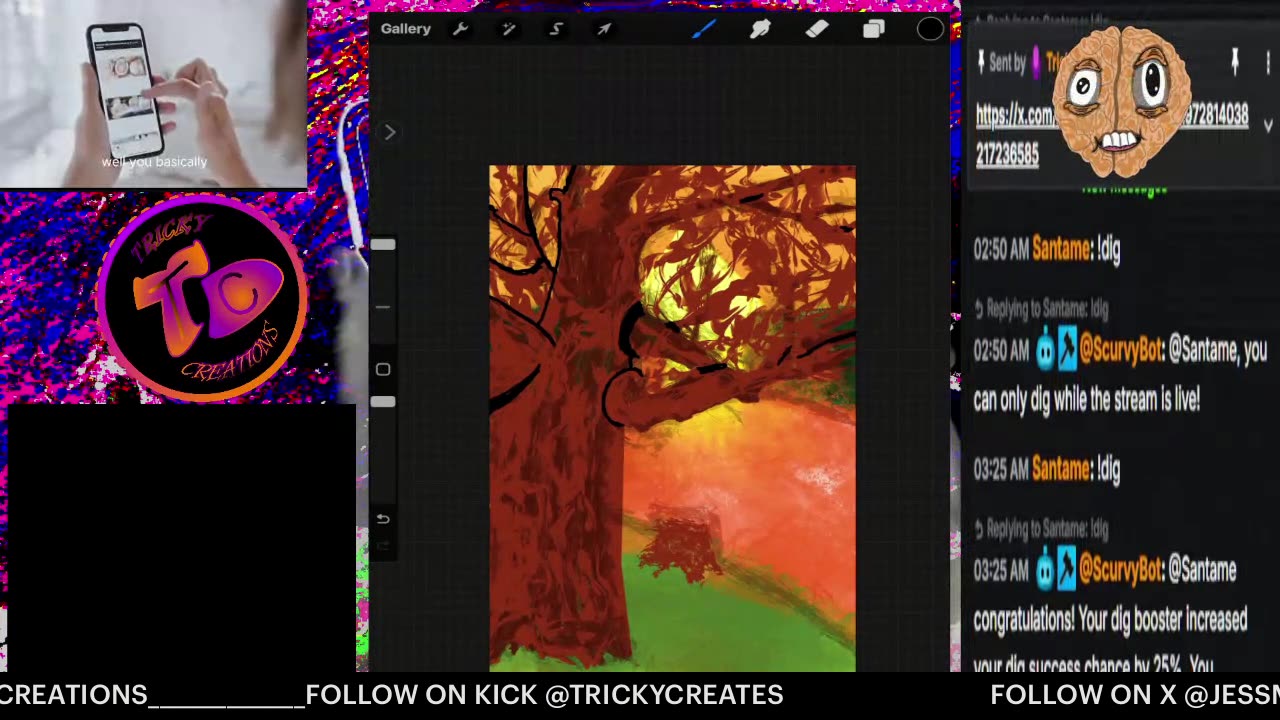Click 'can only dig while the stream is live!' text
1280x720 pixels.
click(1086, 400)
